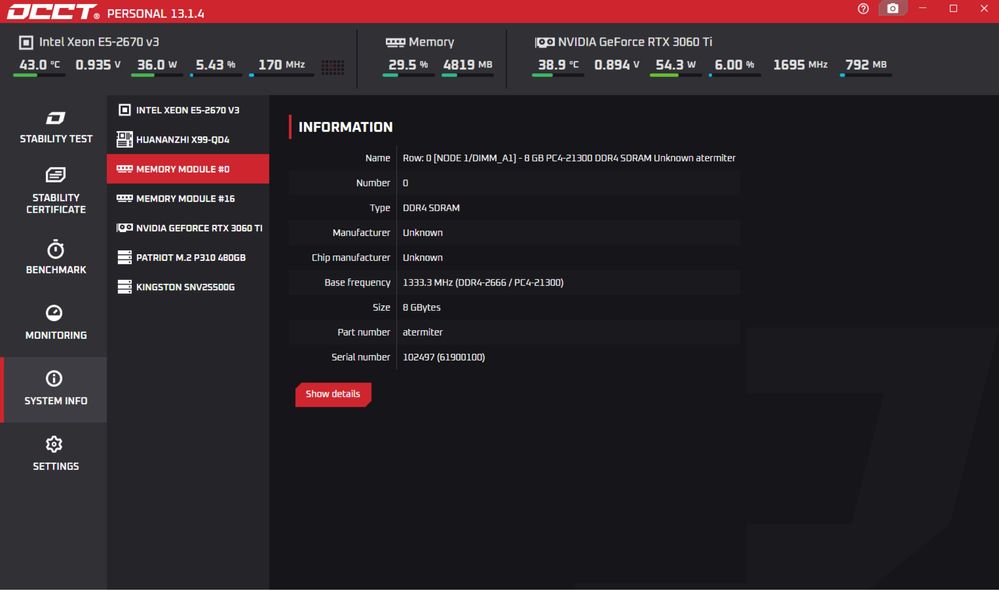Click the CPU clock 170 MHz reading

coord(281,64)
